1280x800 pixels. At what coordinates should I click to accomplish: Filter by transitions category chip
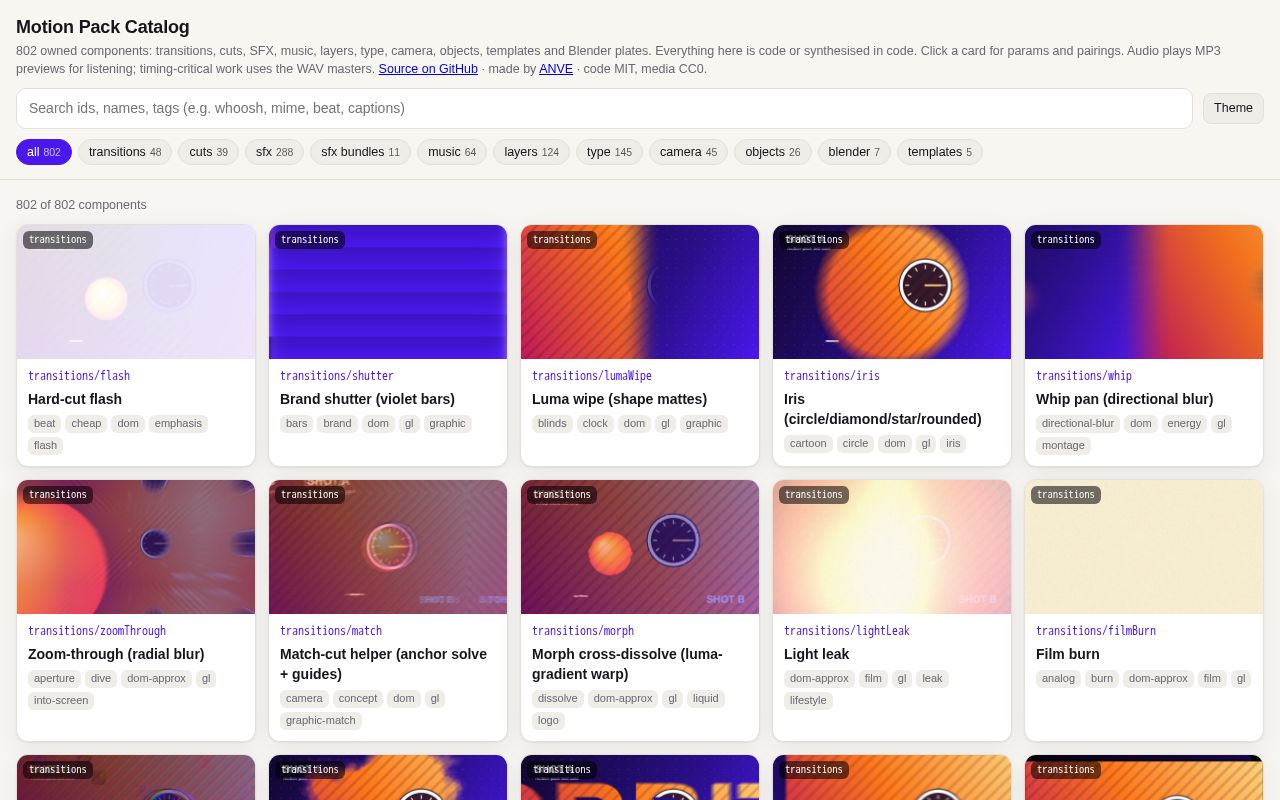tap(125, 152)
